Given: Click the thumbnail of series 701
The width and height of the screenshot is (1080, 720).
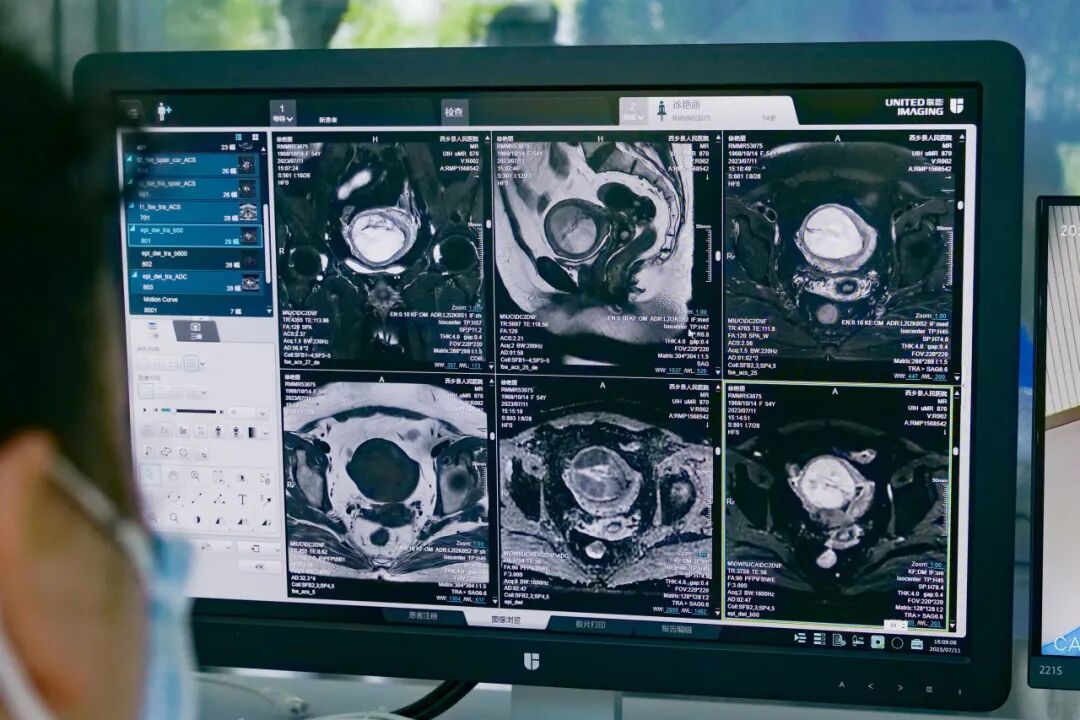Looking at the screenshot, I should pos(249,212).
